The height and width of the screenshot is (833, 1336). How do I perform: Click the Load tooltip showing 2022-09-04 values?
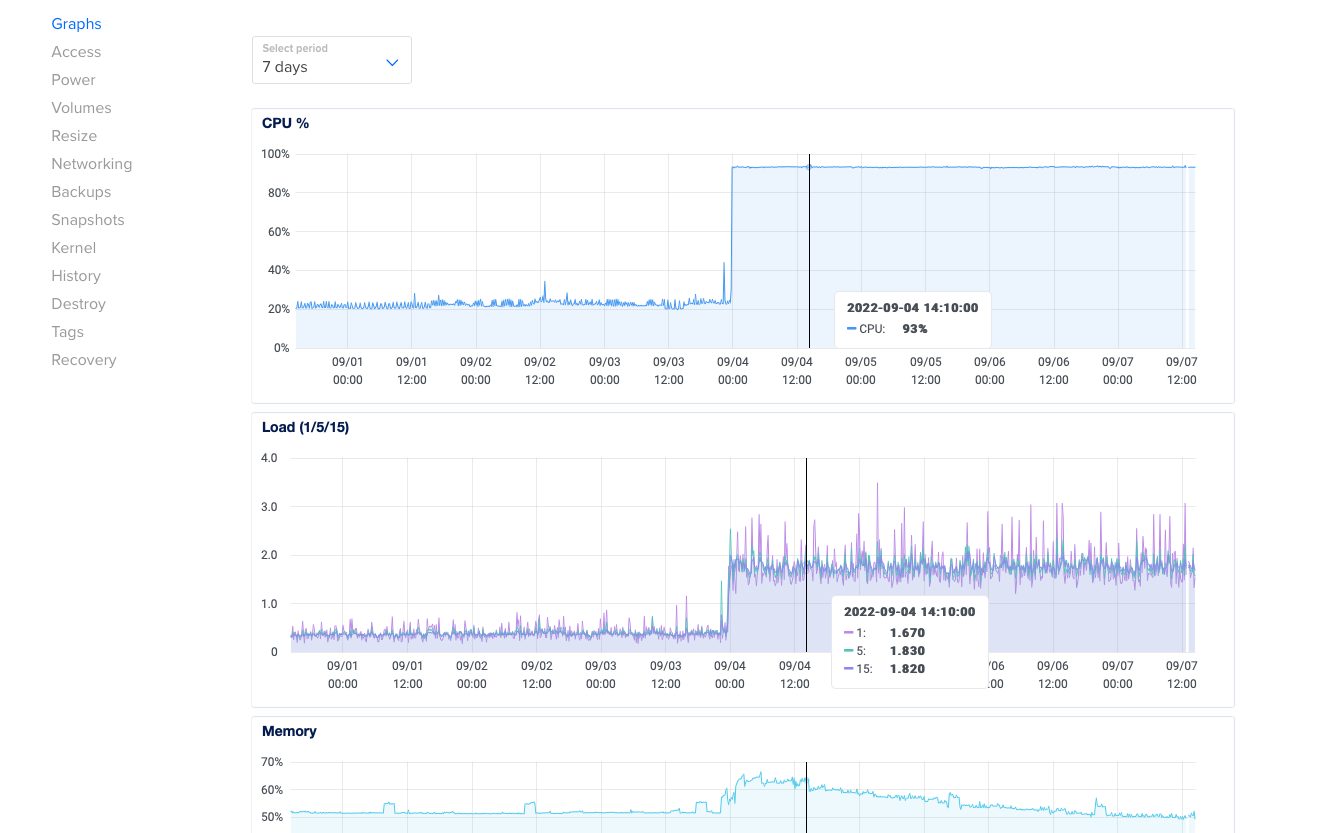[x=910, y=640]
